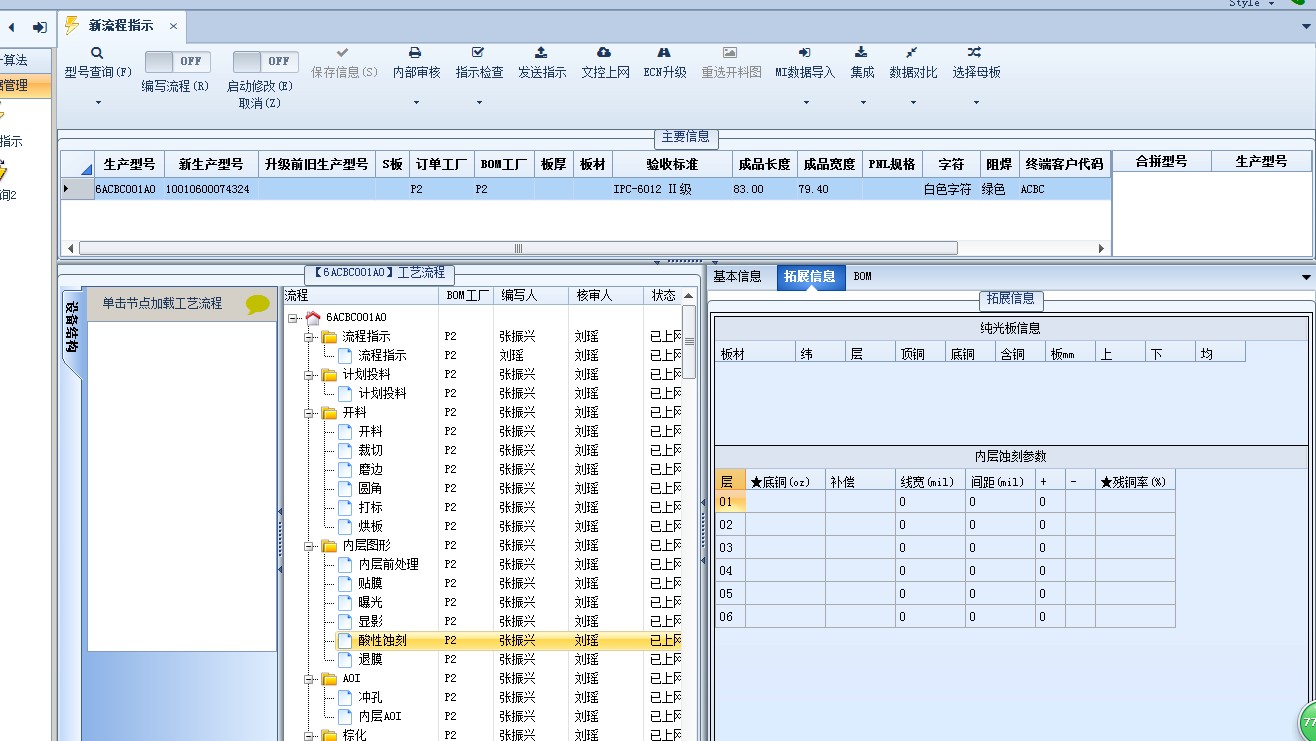Click the login arrow icon in top-left

pos(40,27)
